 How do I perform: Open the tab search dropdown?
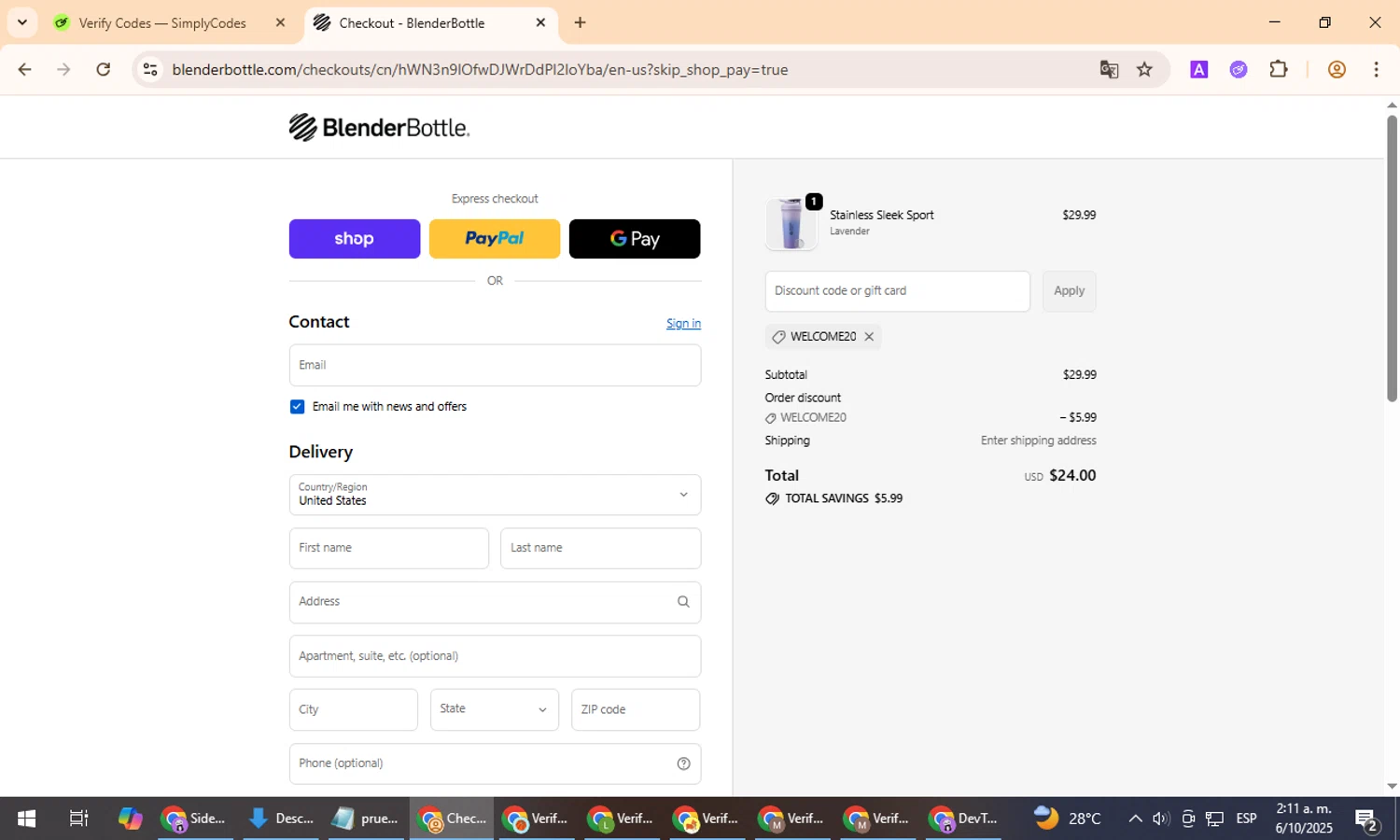(21, 23)
